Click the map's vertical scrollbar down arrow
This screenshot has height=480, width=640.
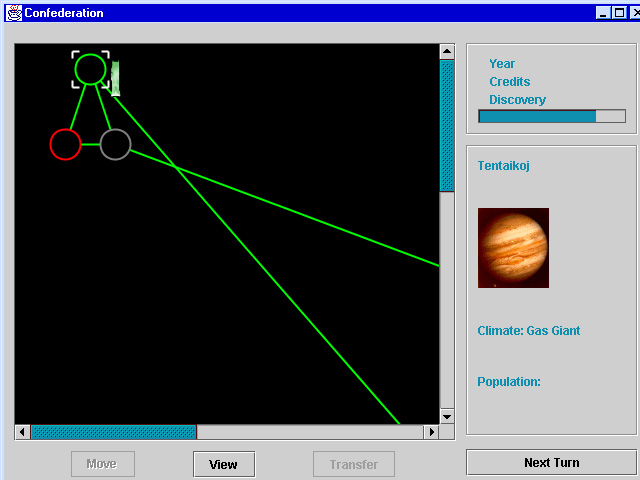point(447,416)
